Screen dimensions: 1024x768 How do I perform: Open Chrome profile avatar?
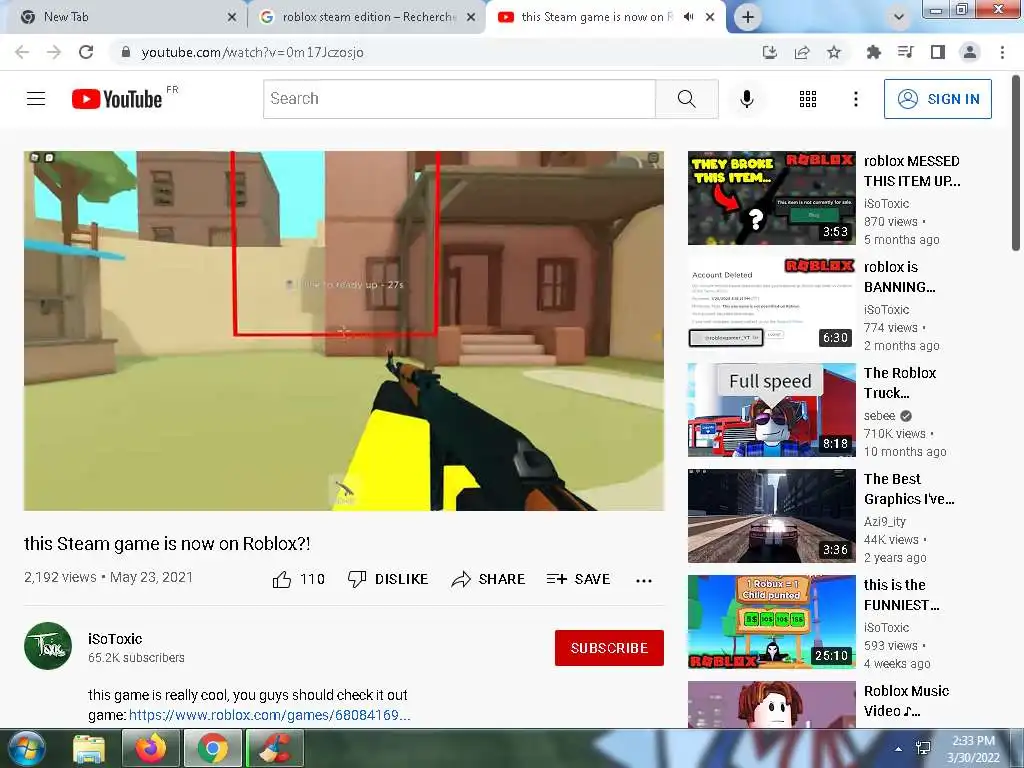pyautogui.click(x=970, y=52)
